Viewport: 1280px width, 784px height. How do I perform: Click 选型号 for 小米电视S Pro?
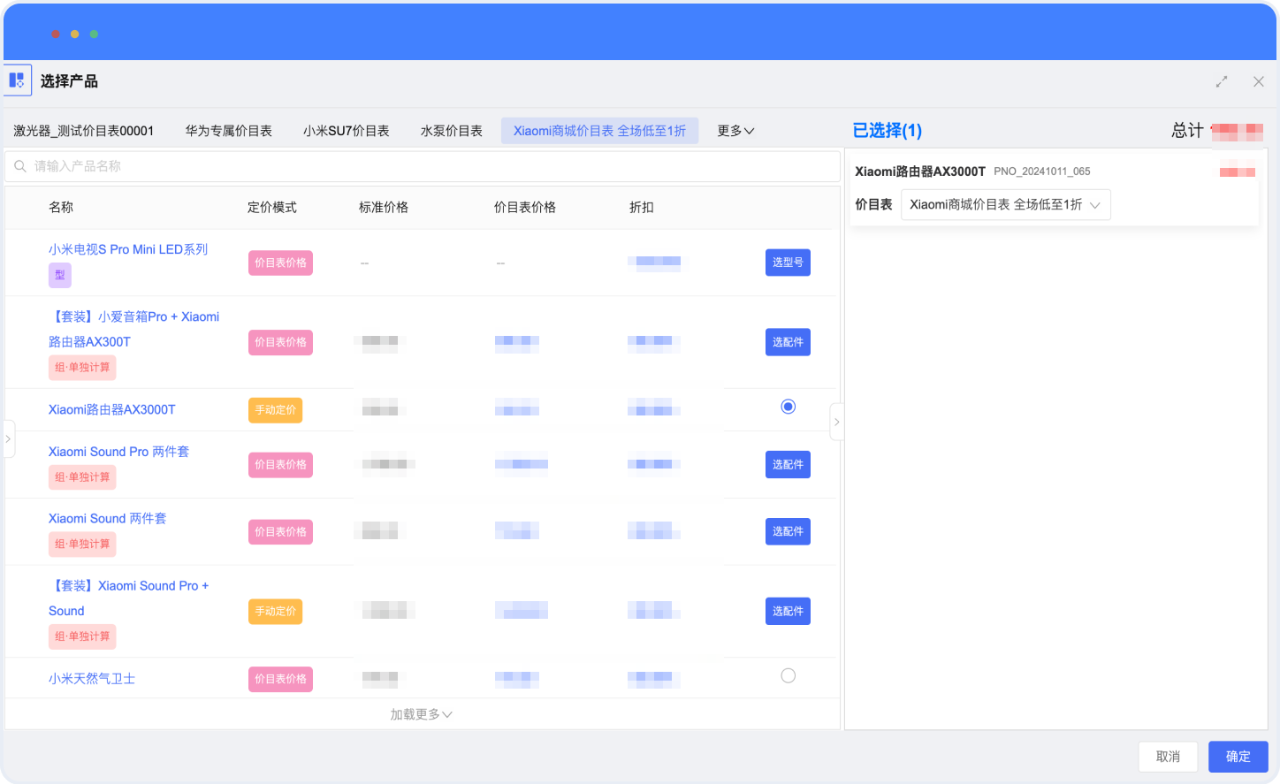788,262
